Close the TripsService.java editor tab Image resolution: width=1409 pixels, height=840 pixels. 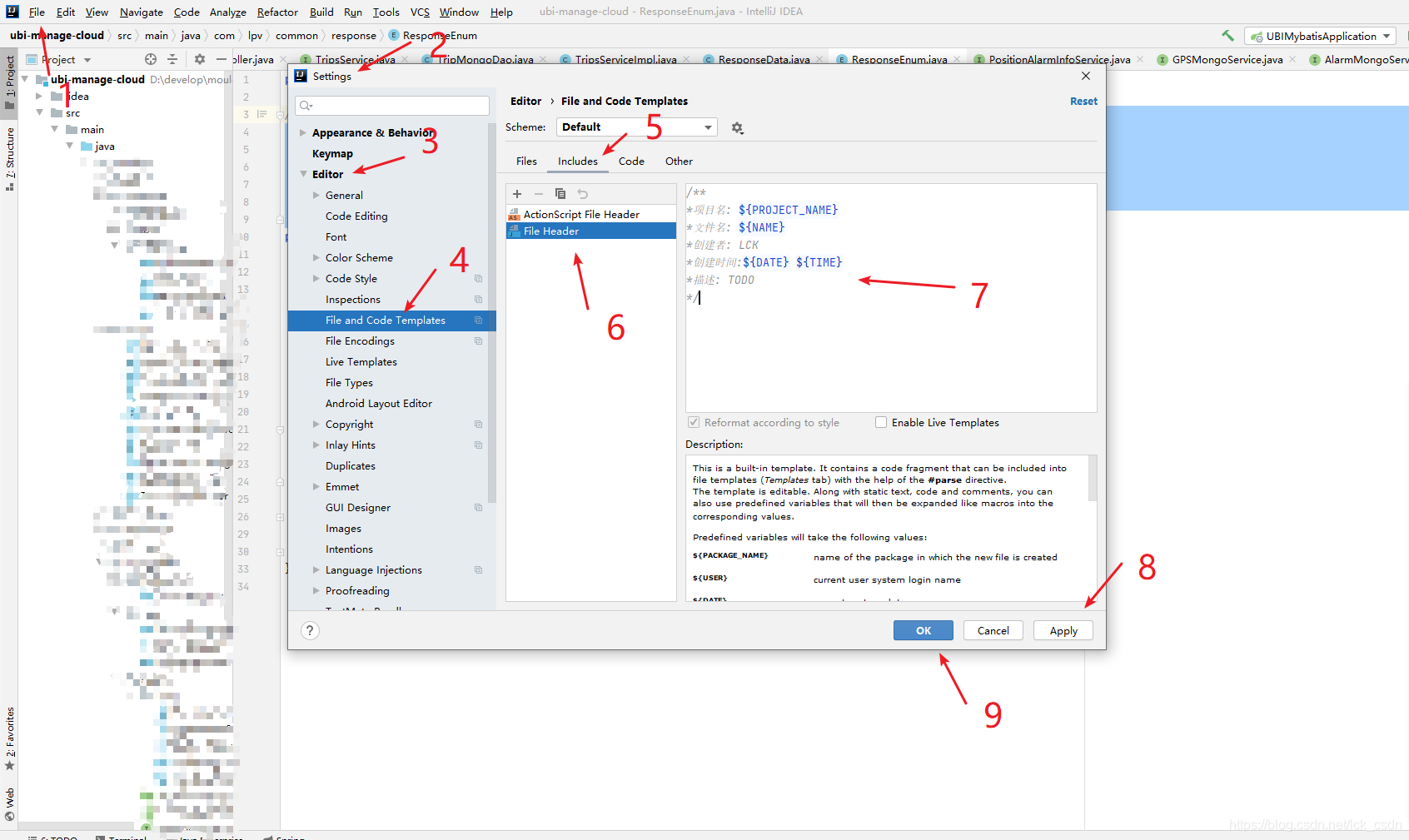click(406, 60)
